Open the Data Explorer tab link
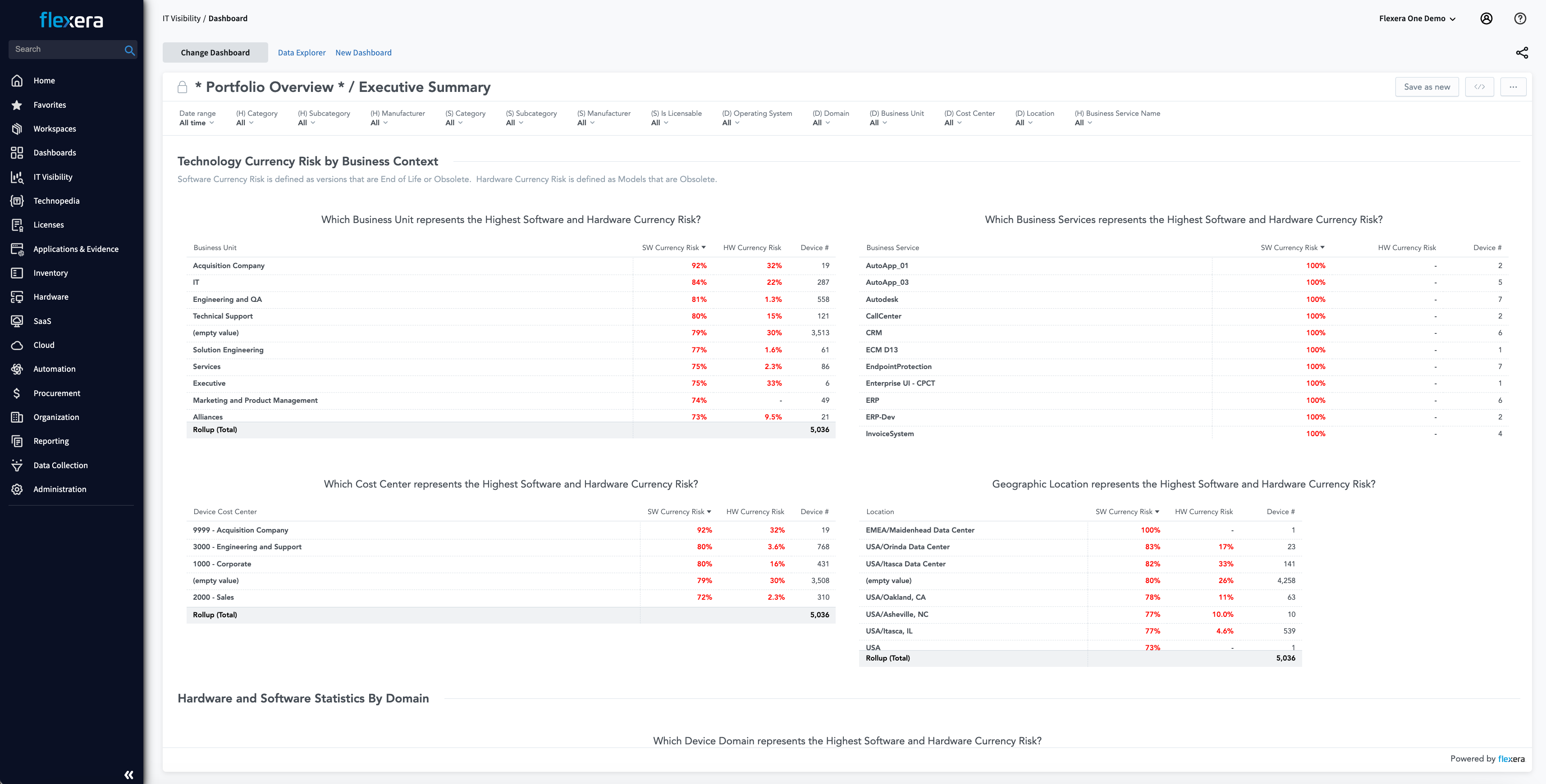The height and width of the screenshot is (784, 1546). coord(301,53)
